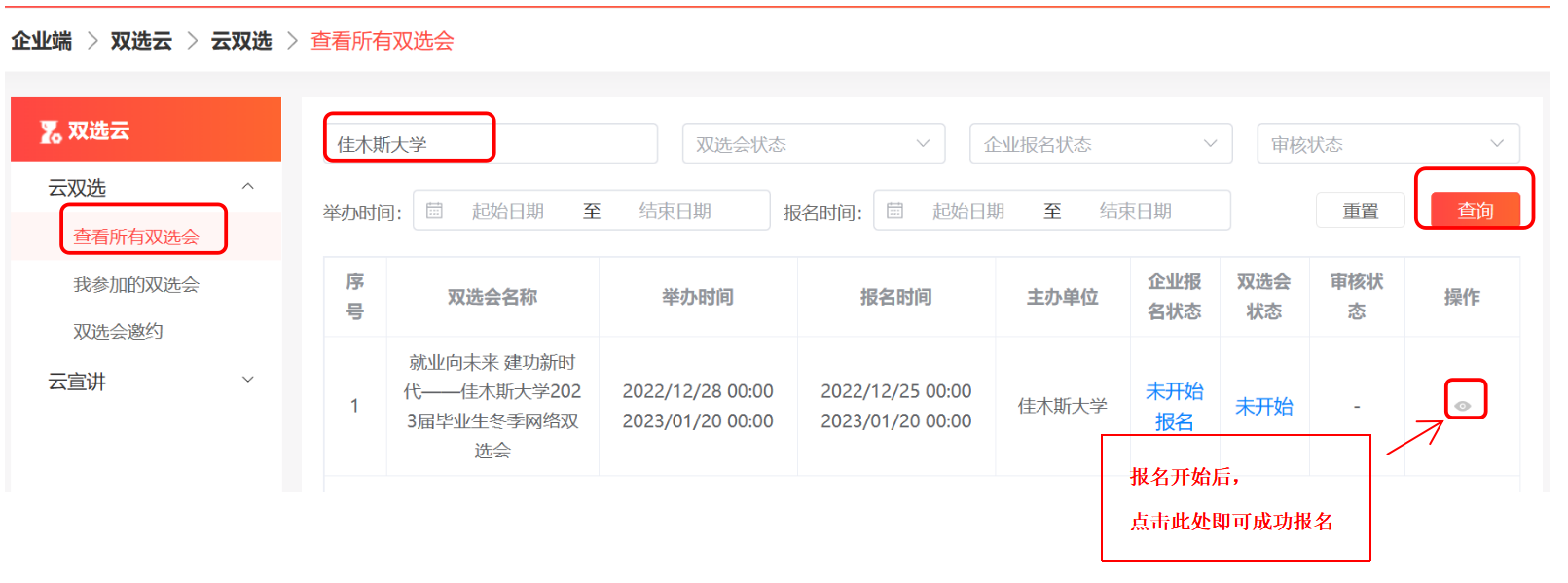Open 双选会邀约 in sidebar

[118, 331]
